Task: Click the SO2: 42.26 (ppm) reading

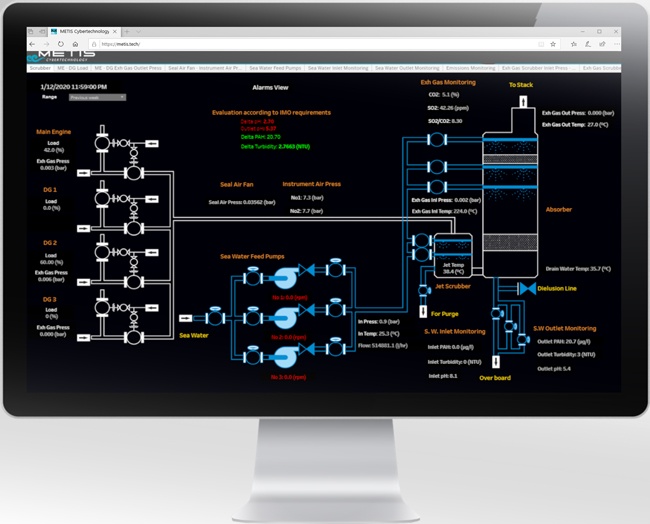Action: coord(449,108)
